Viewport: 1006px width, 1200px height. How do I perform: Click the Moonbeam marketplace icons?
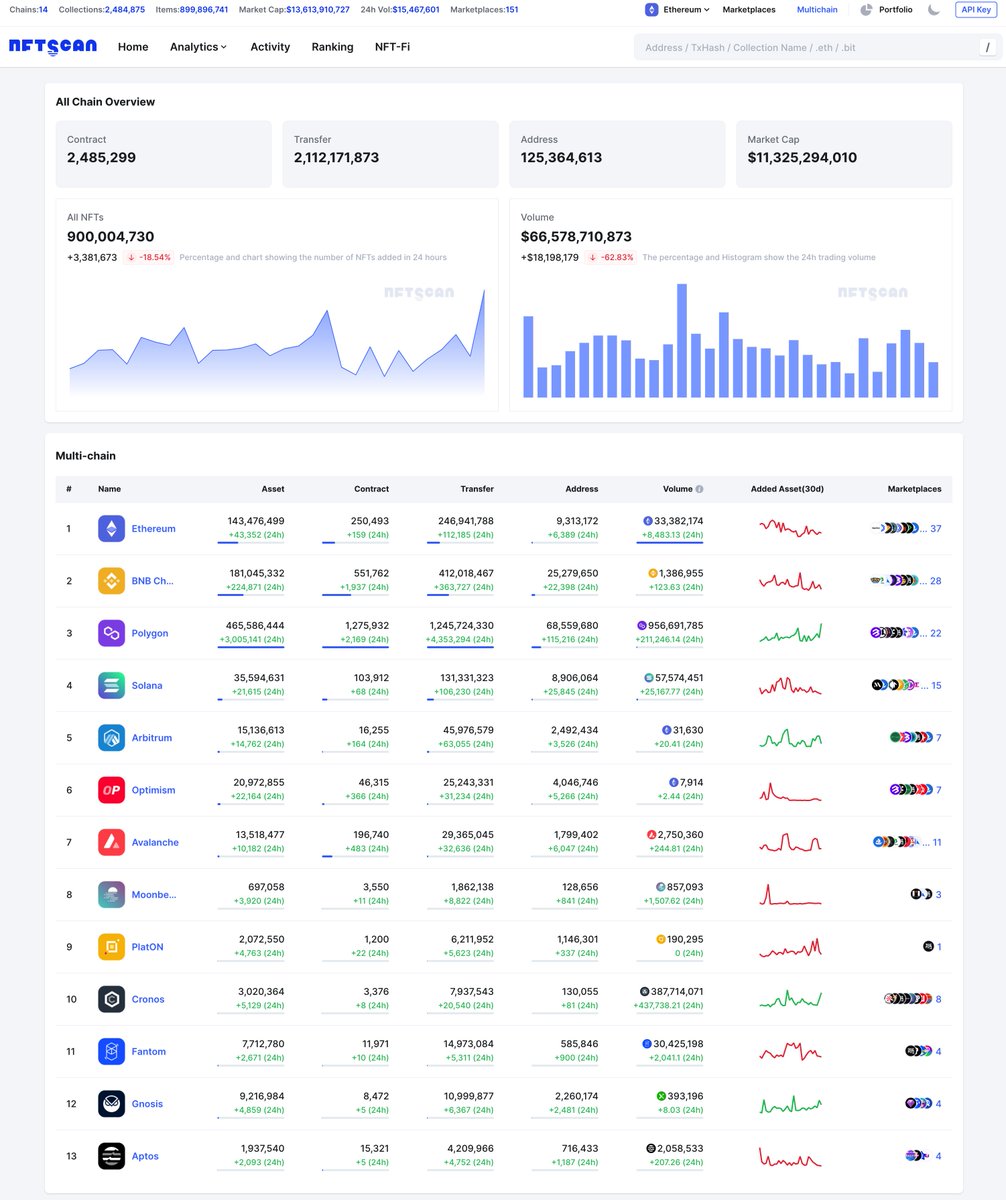click(921, 894)
